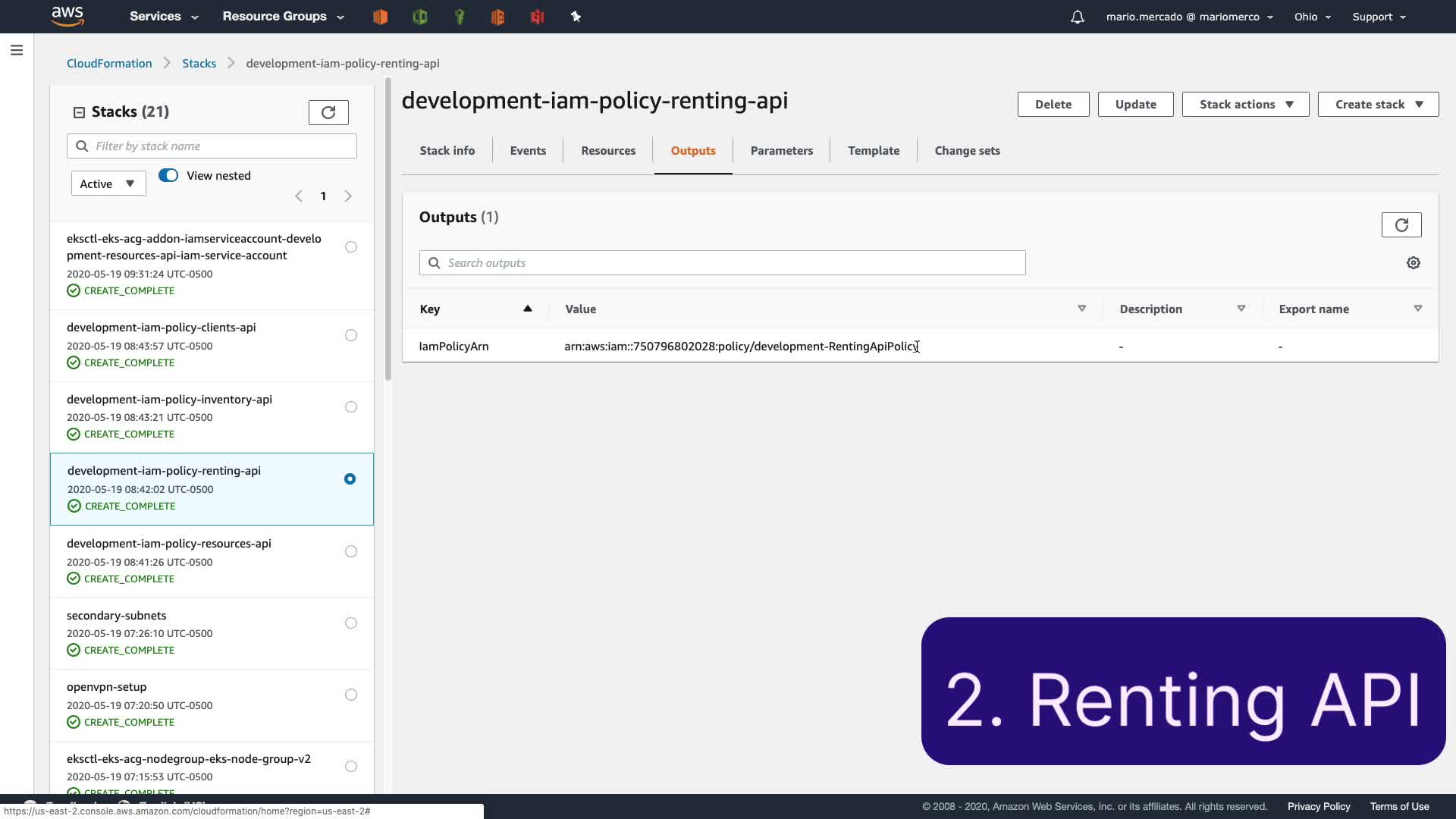This screenshot has height=819, width=1456.
Task: Refresh the Outputs table
Action: [1401, 224]
